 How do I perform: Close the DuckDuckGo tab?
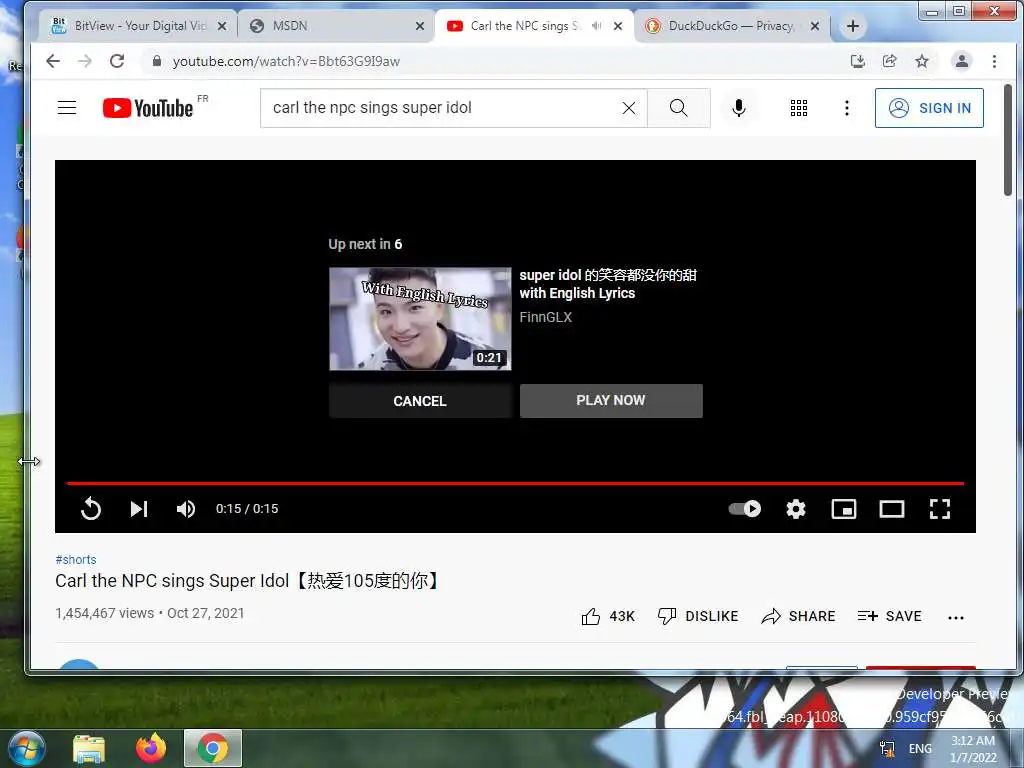814,26
